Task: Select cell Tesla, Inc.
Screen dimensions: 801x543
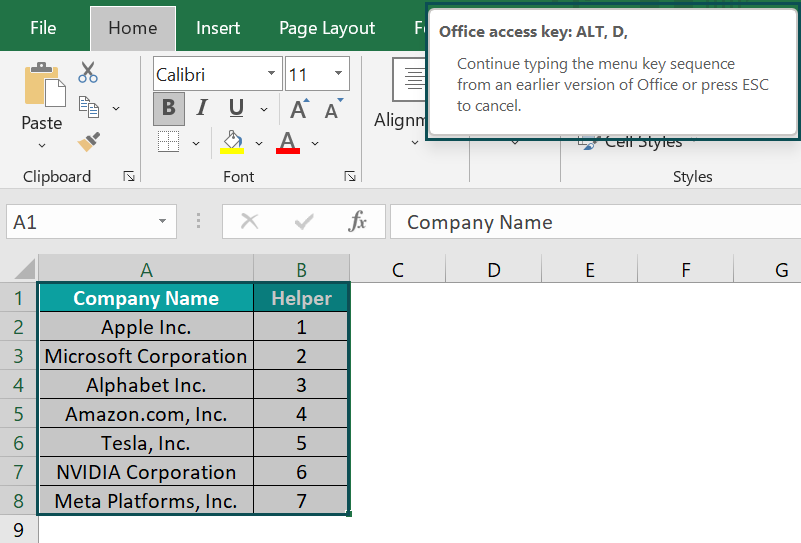Action: point(146,443)
